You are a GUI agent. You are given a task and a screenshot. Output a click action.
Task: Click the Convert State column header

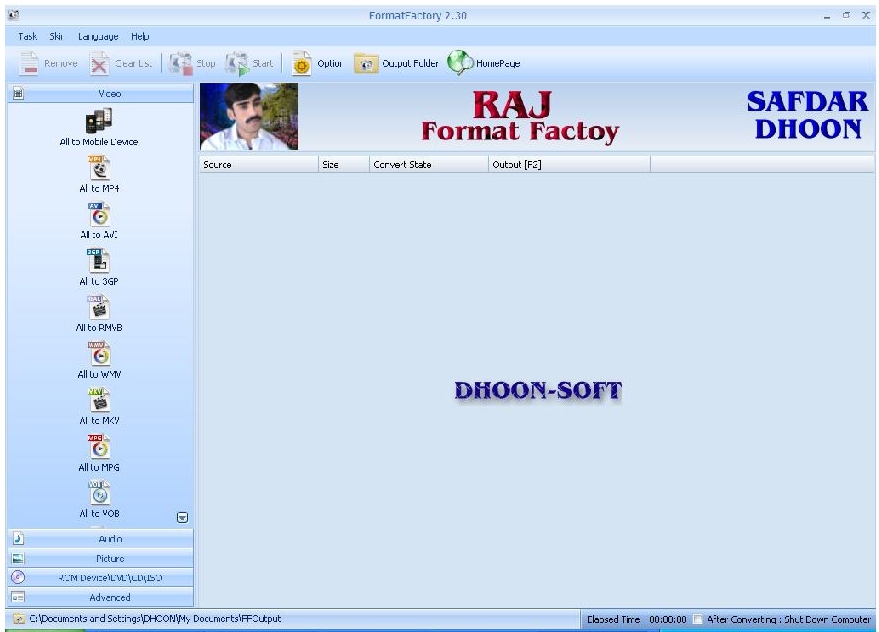tap(429, 164)
